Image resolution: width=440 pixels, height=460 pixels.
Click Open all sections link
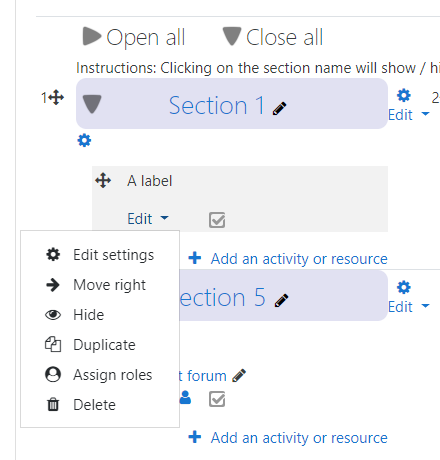pos(134,37)
